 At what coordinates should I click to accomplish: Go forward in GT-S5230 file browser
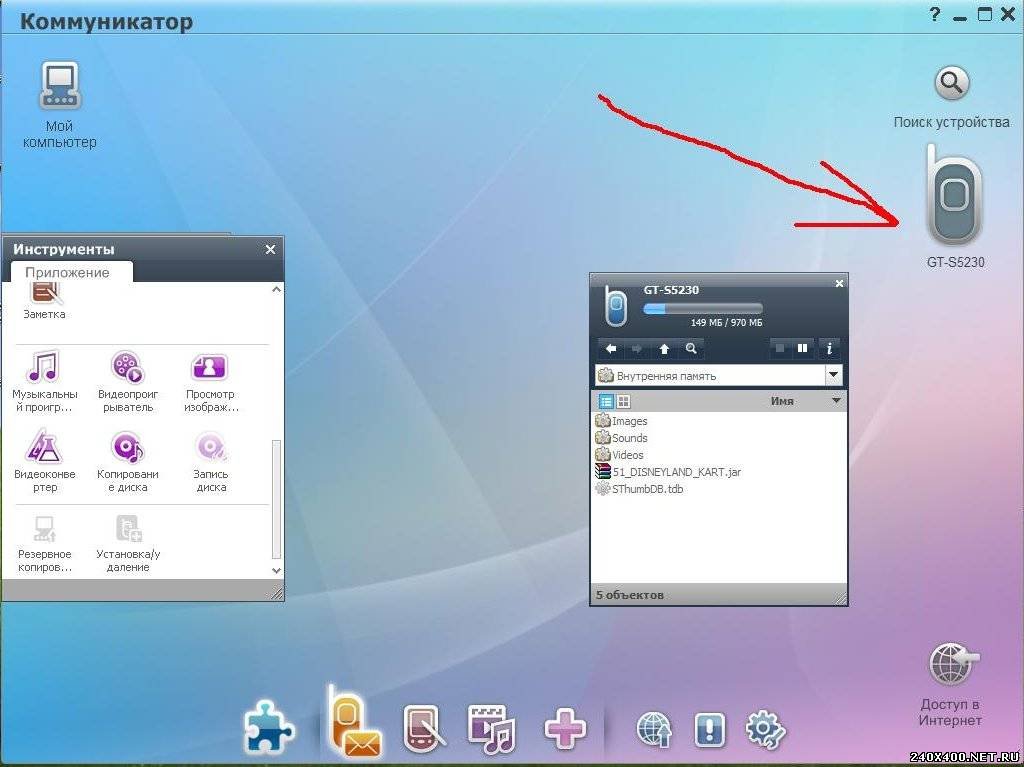[637, 349]
